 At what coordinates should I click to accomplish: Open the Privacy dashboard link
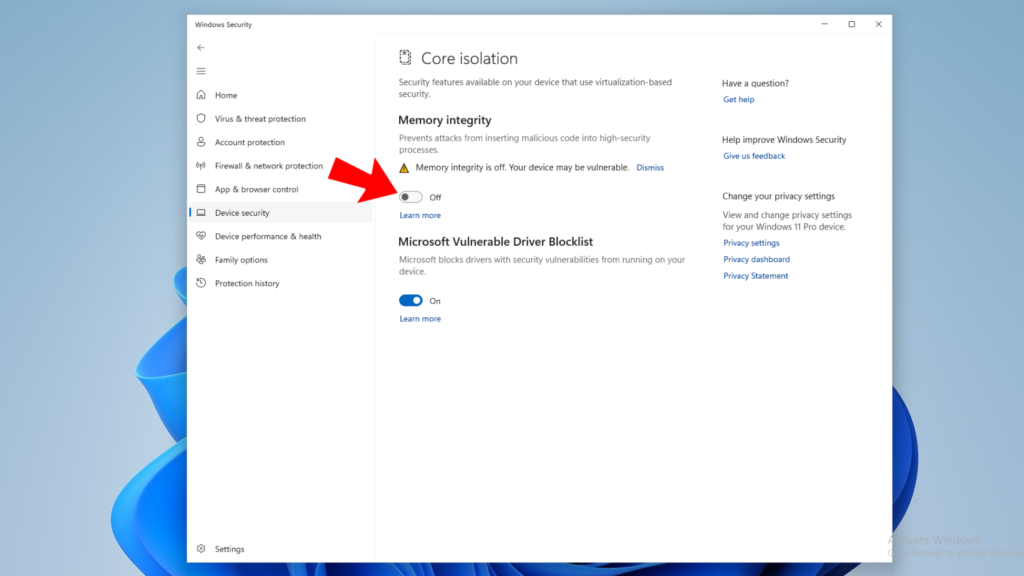(756, 259)
